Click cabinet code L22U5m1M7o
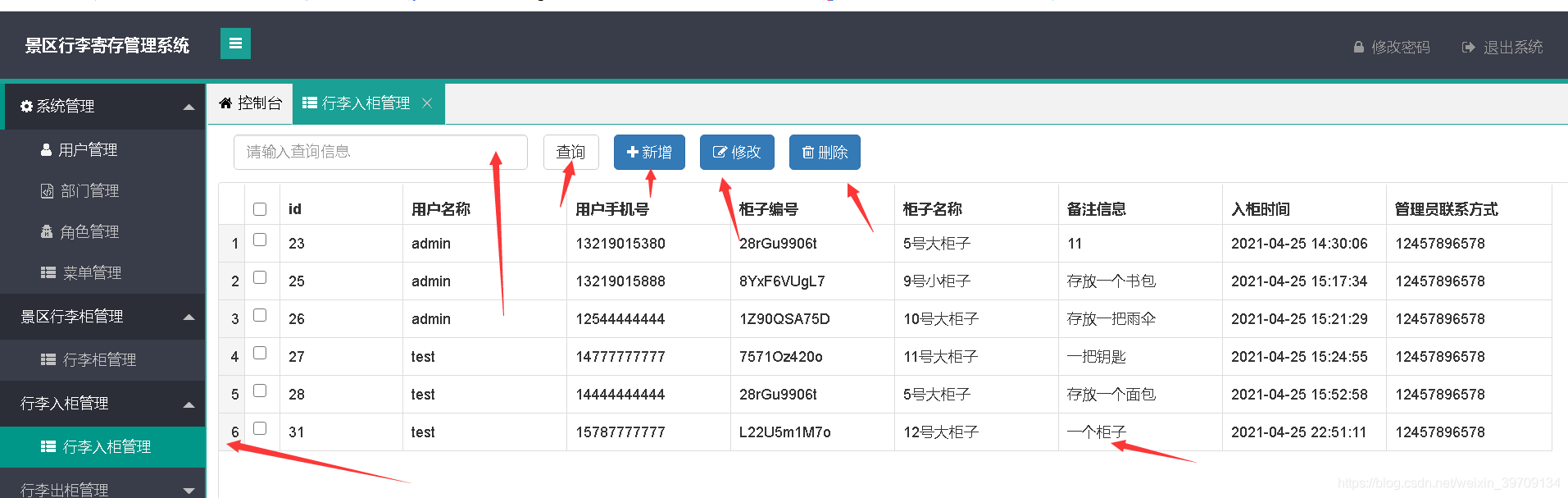The height and width of the screenshot is (498, 1568). (785, 432)
